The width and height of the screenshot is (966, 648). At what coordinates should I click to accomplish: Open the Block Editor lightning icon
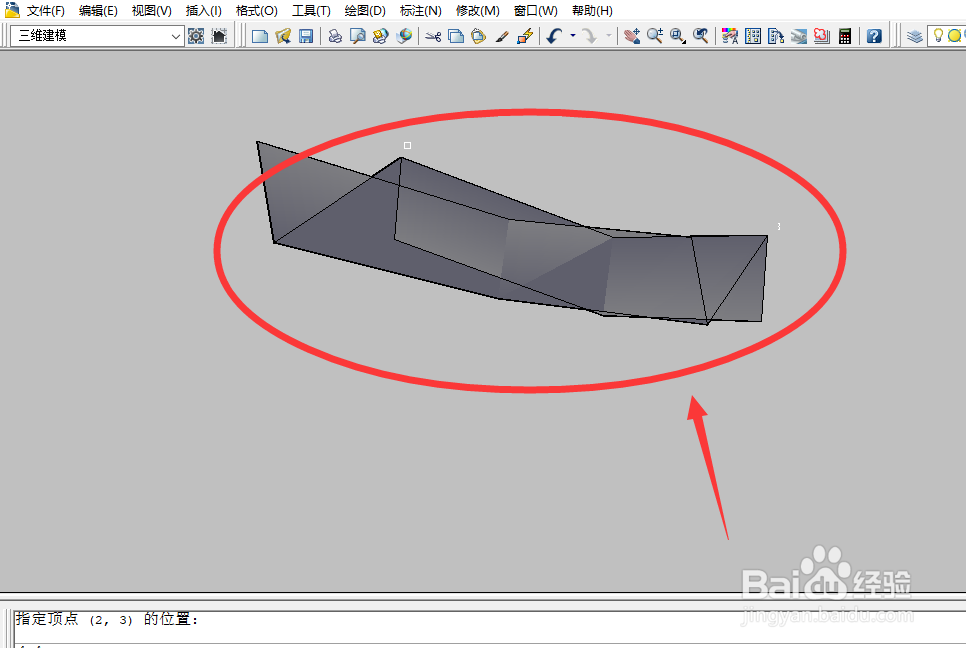click(525, 36)
